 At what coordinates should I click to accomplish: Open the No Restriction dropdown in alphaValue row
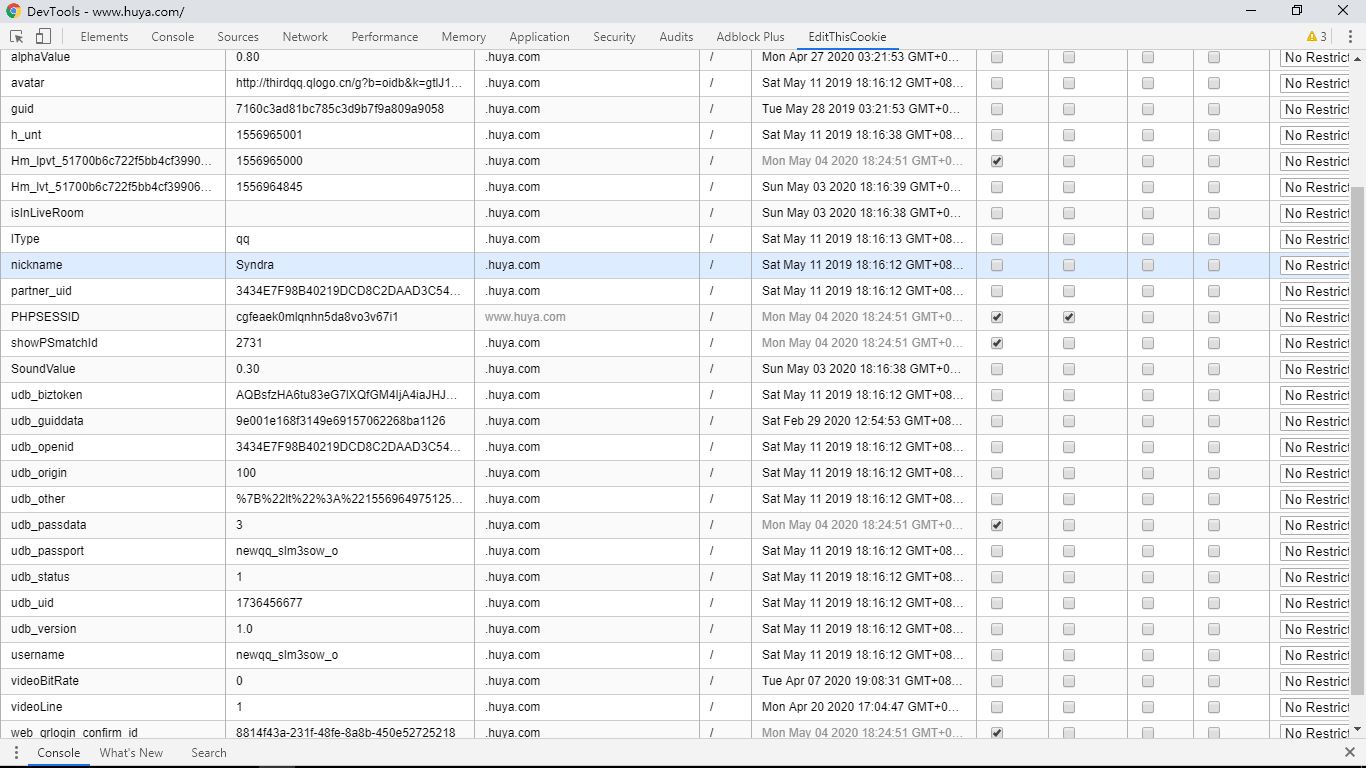1315,57
